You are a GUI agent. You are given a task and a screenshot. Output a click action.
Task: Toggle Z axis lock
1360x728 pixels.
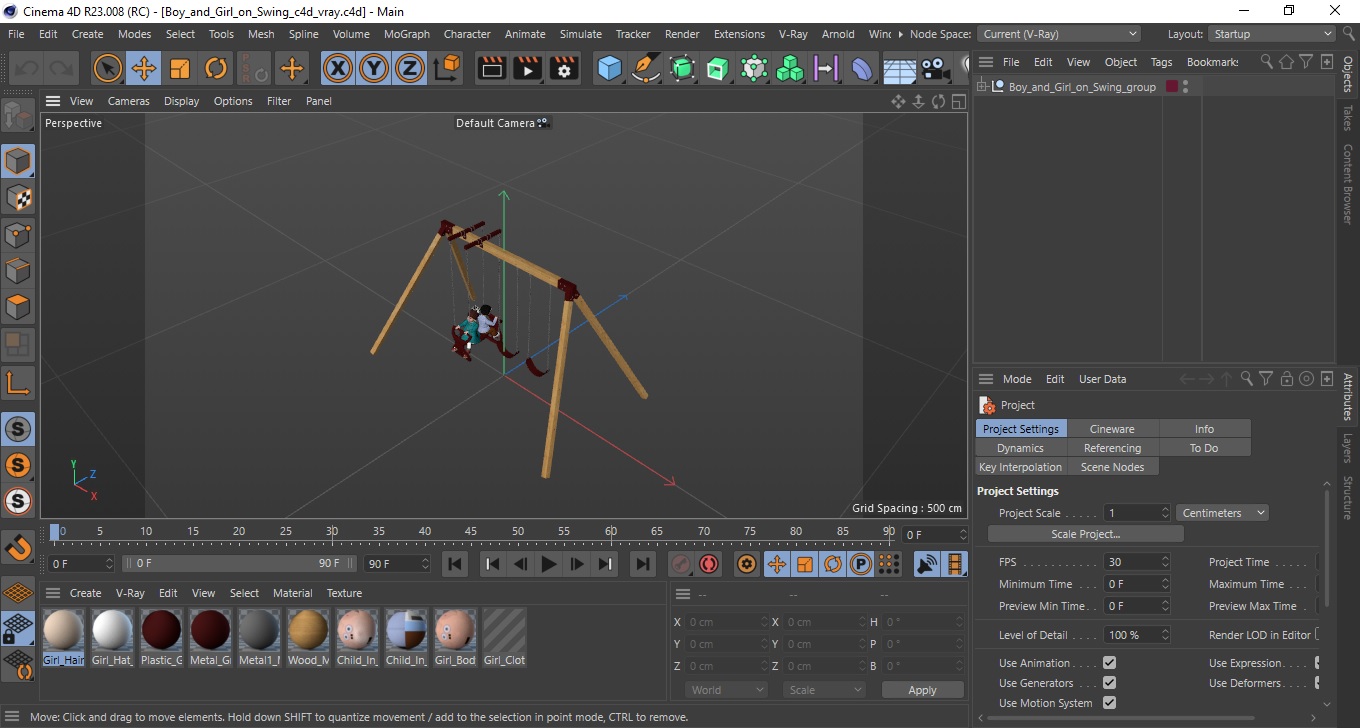click(x=410, y=68)
